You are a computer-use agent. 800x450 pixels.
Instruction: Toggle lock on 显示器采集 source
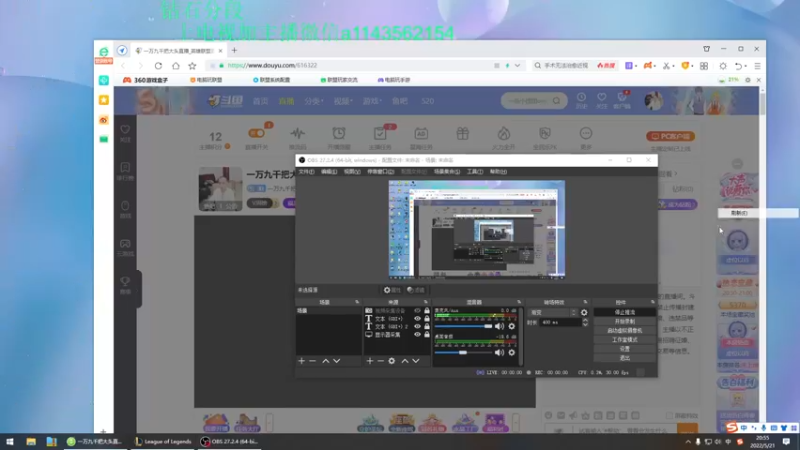pos(427,335)
